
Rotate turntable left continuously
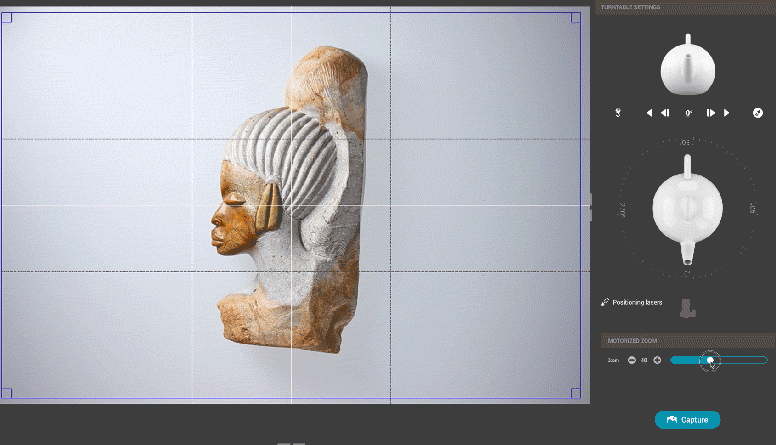pos(649,113)
